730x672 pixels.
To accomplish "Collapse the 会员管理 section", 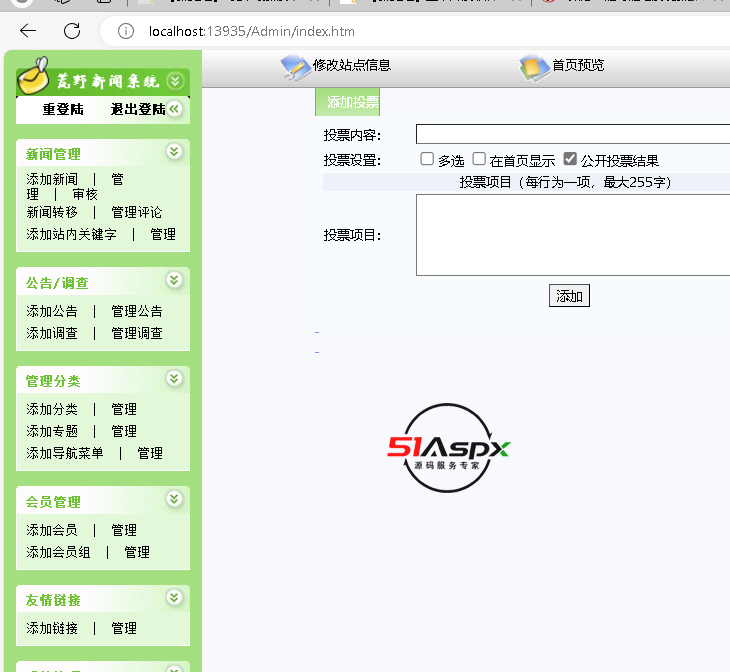I will pyautogui.click(x=174, y=499).
